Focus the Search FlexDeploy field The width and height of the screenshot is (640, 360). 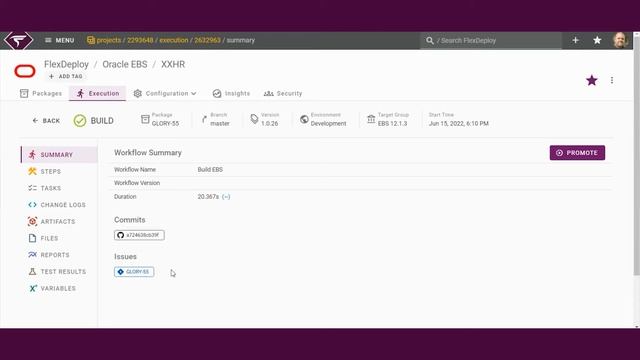coord(491,40)
